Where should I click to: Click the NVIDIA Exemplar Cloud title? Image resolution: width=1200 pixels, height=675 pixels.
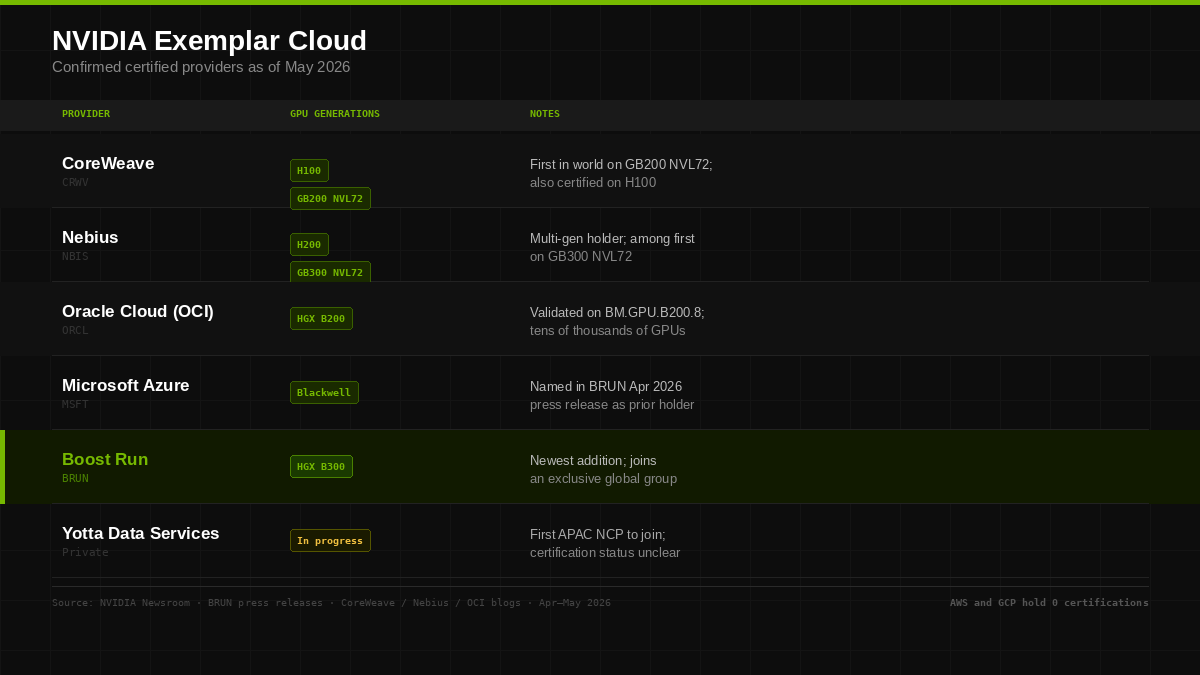coord(209,41)
